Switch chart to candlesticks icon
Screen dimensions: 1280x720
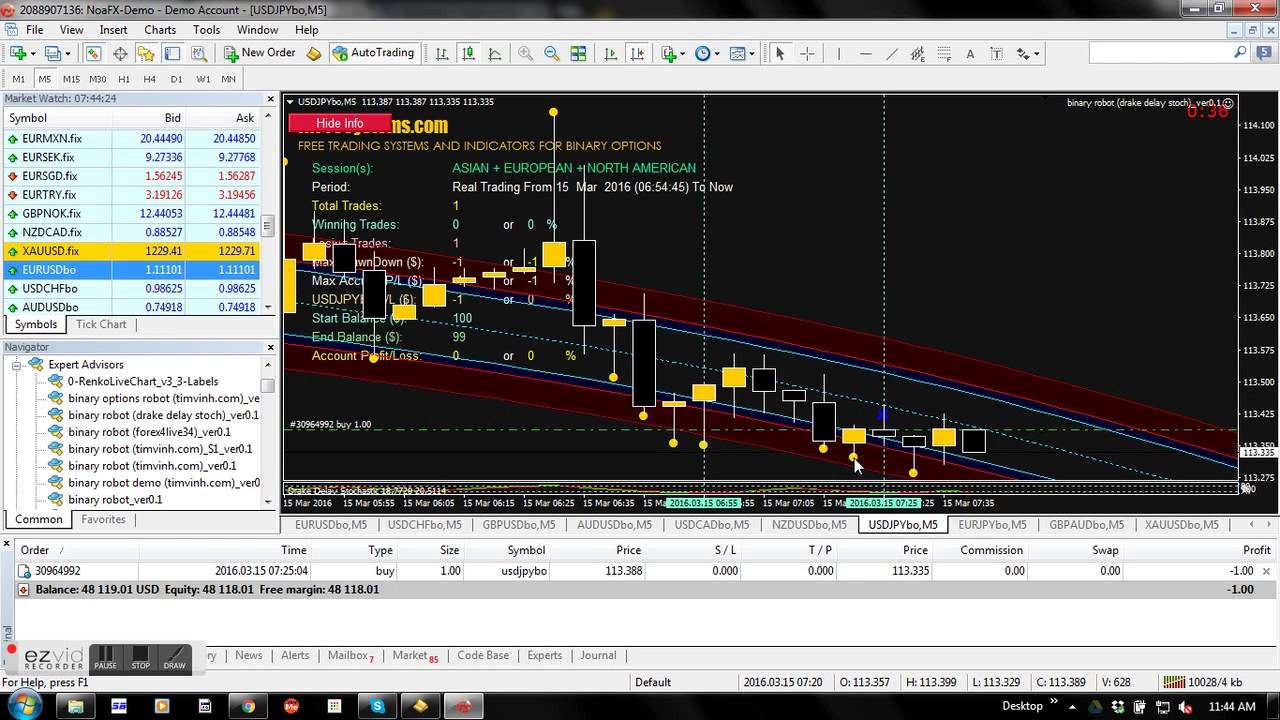click(468, 53)
